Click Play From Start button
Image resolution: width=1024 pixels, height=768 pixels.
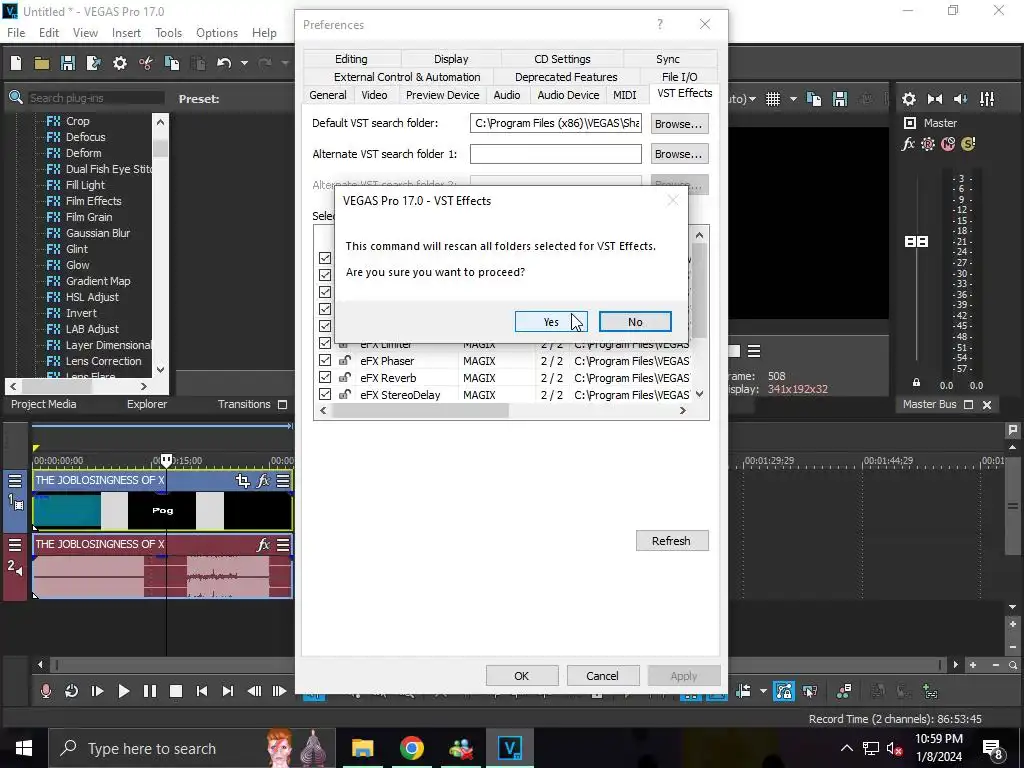tap(97, 691)
